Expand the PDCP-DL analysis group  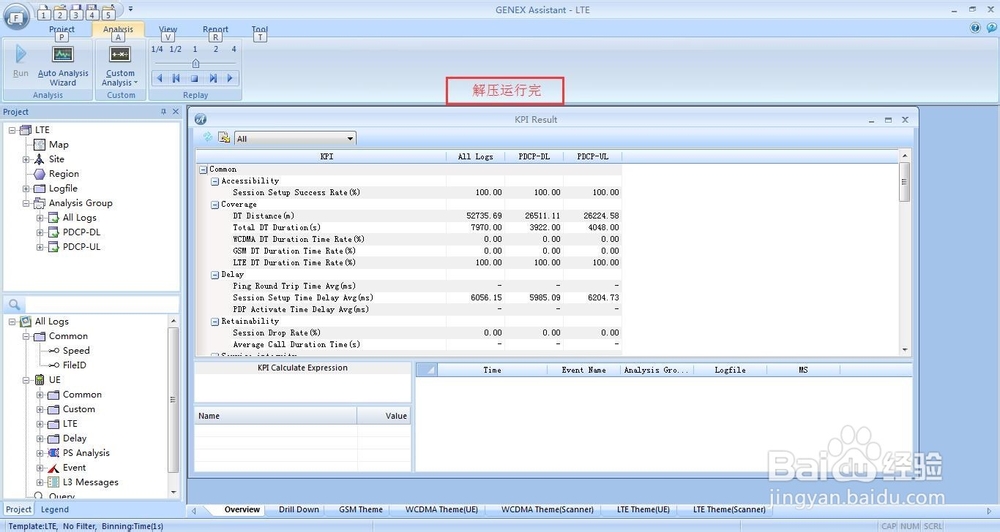[40, 233]
